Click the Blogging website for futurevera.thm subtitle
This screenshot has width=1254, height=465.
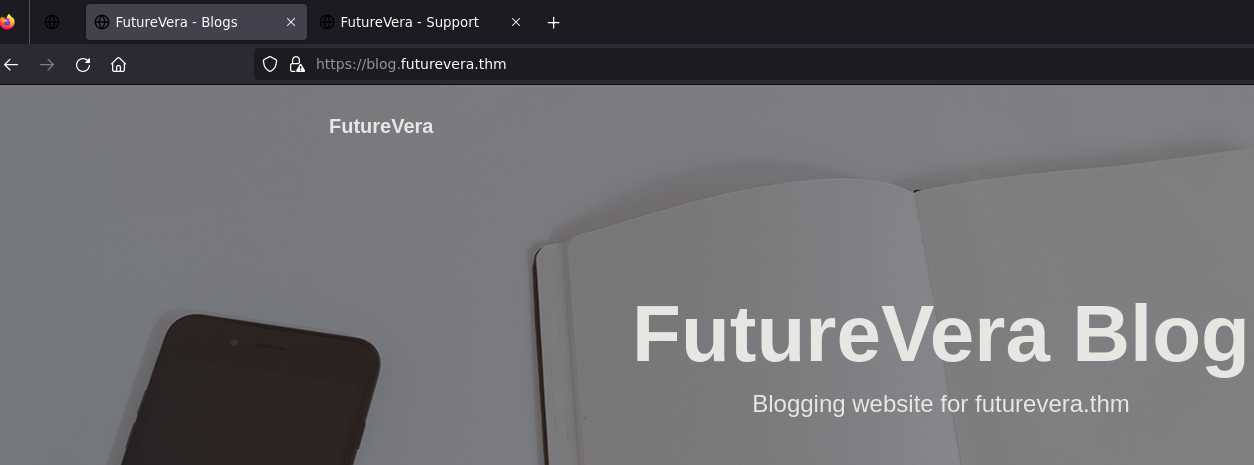(x=940, y=404)
